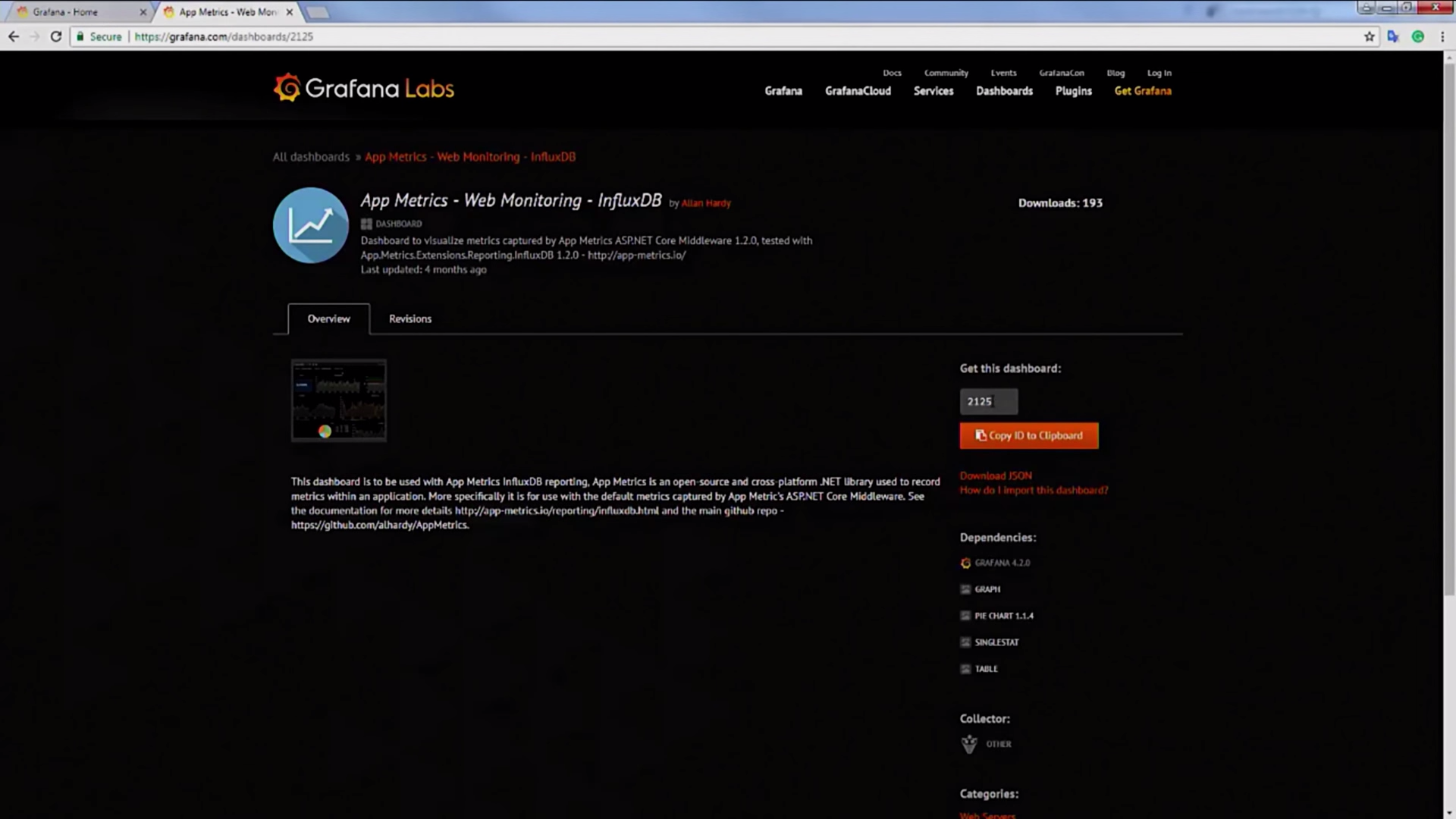The width and height of the screenshot is (1456, 819).
Task: Open the Dashboards navigation menu
Action: 1004,91
